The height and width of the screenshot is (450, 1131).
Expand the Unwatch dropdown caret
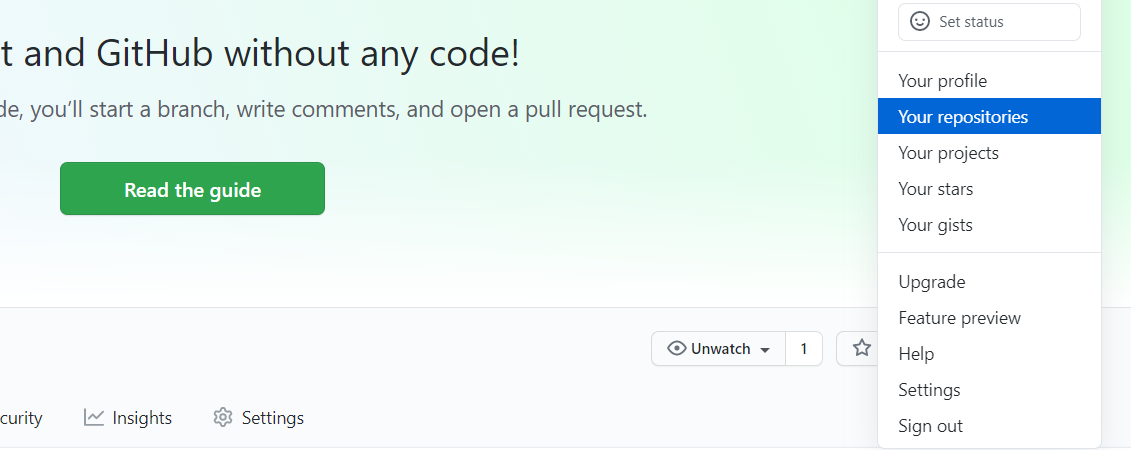click(x=765, y=350)
